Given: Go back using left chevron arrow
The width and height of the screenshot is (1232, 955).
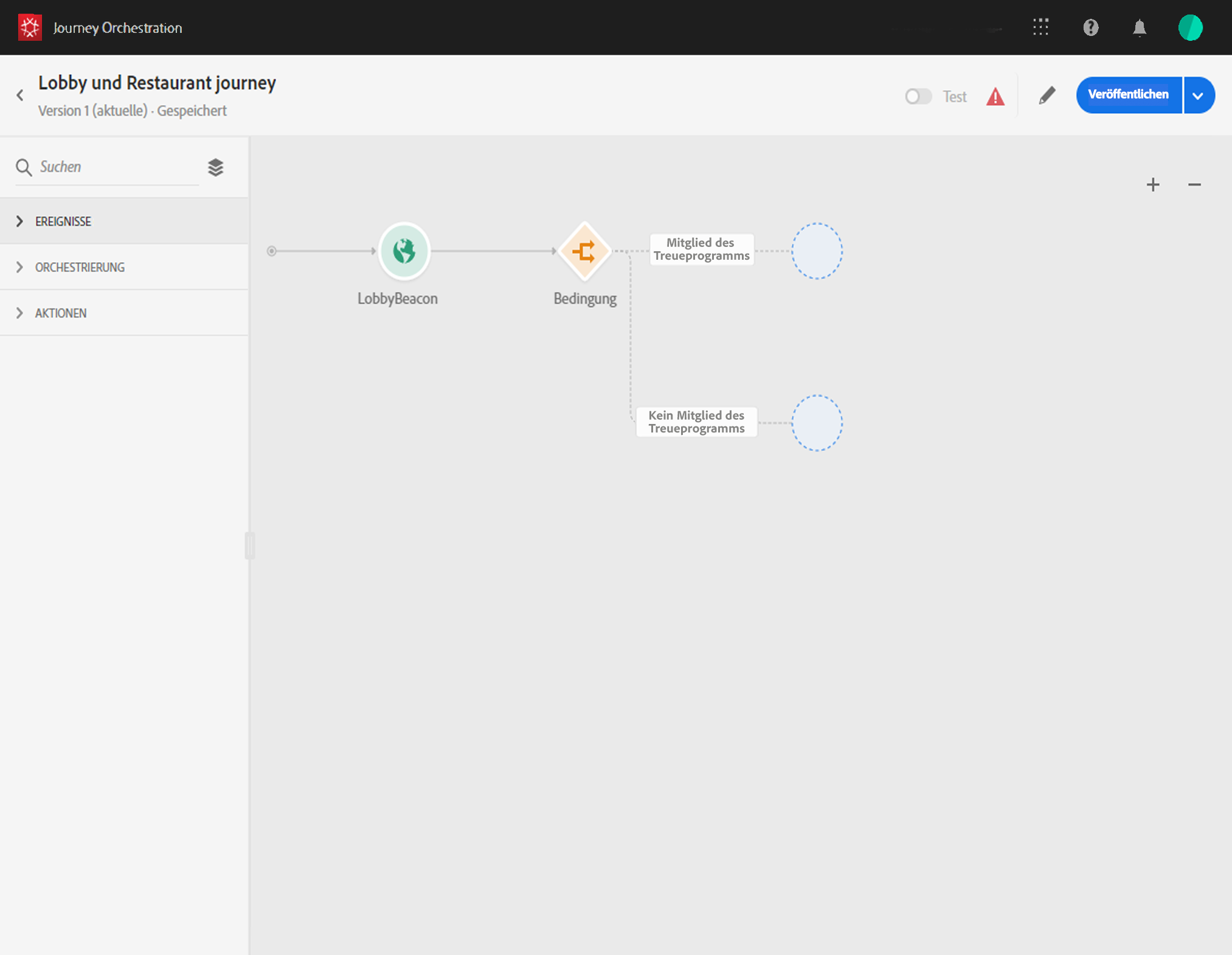Looking at the screenshot, I should [x=20, y=95].
